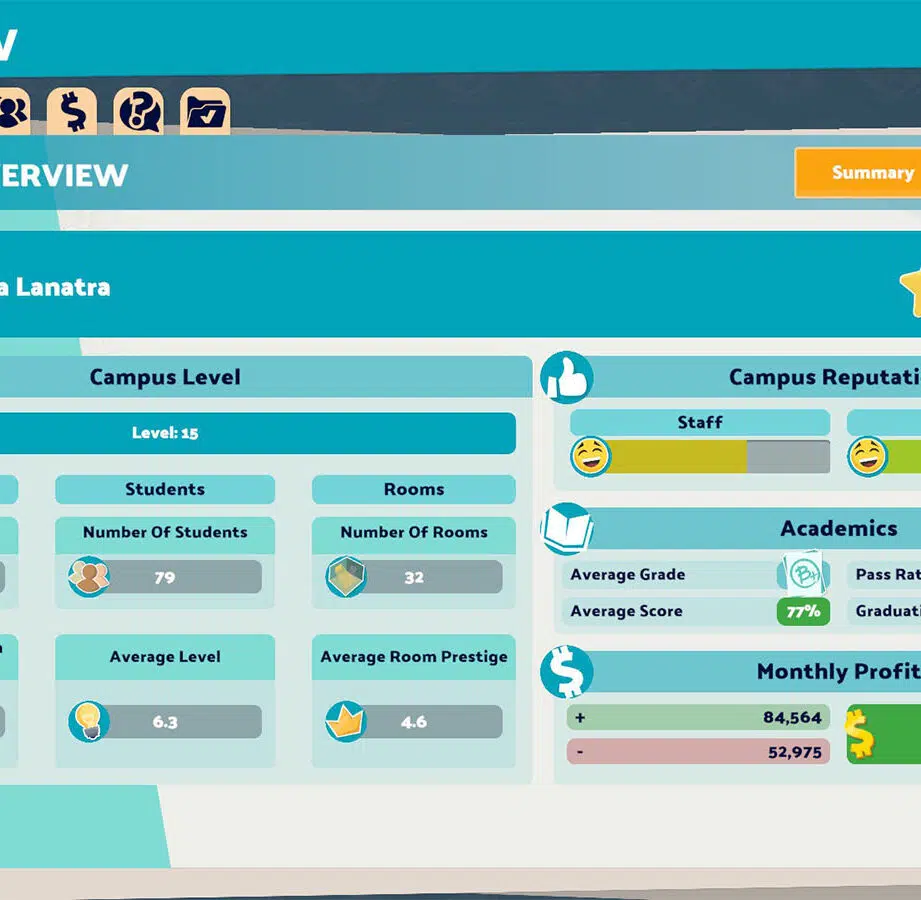Click the gold dollar sign profit icon

pos(860,734)
